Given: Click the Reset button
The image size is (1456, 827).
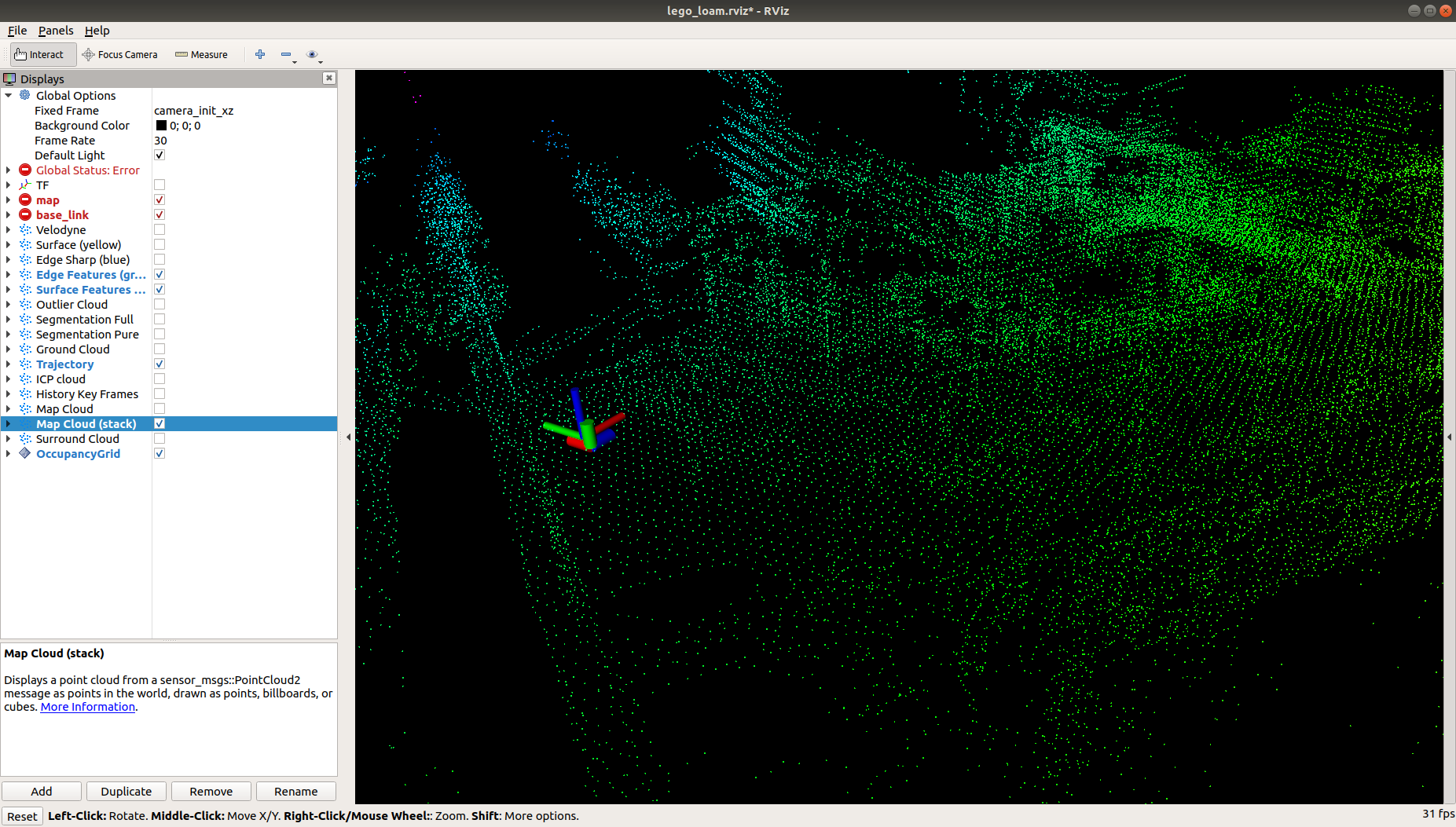Looking at the screenshot, I should point(22,816).
